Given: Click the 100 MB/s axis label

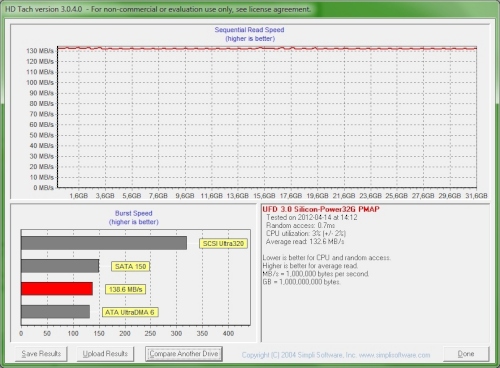Looking at the screenshot, I should 40,83.
